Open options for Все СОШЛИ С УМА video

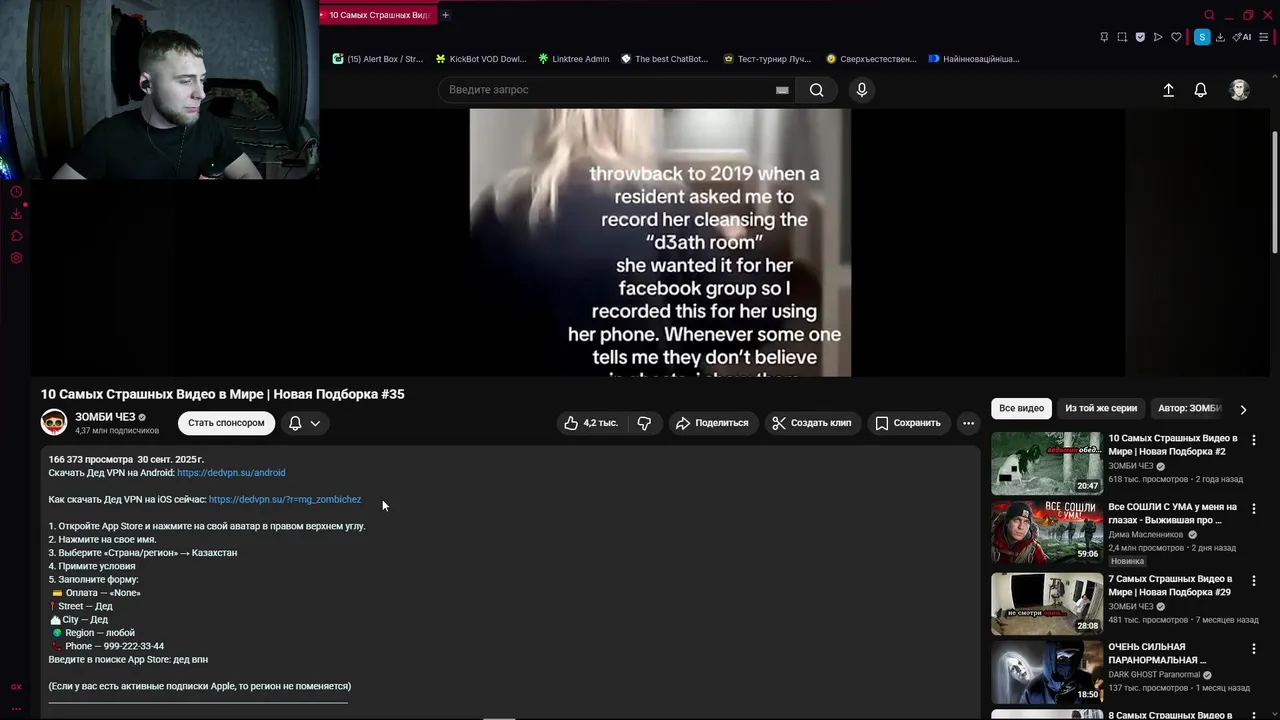(1253, 509)
